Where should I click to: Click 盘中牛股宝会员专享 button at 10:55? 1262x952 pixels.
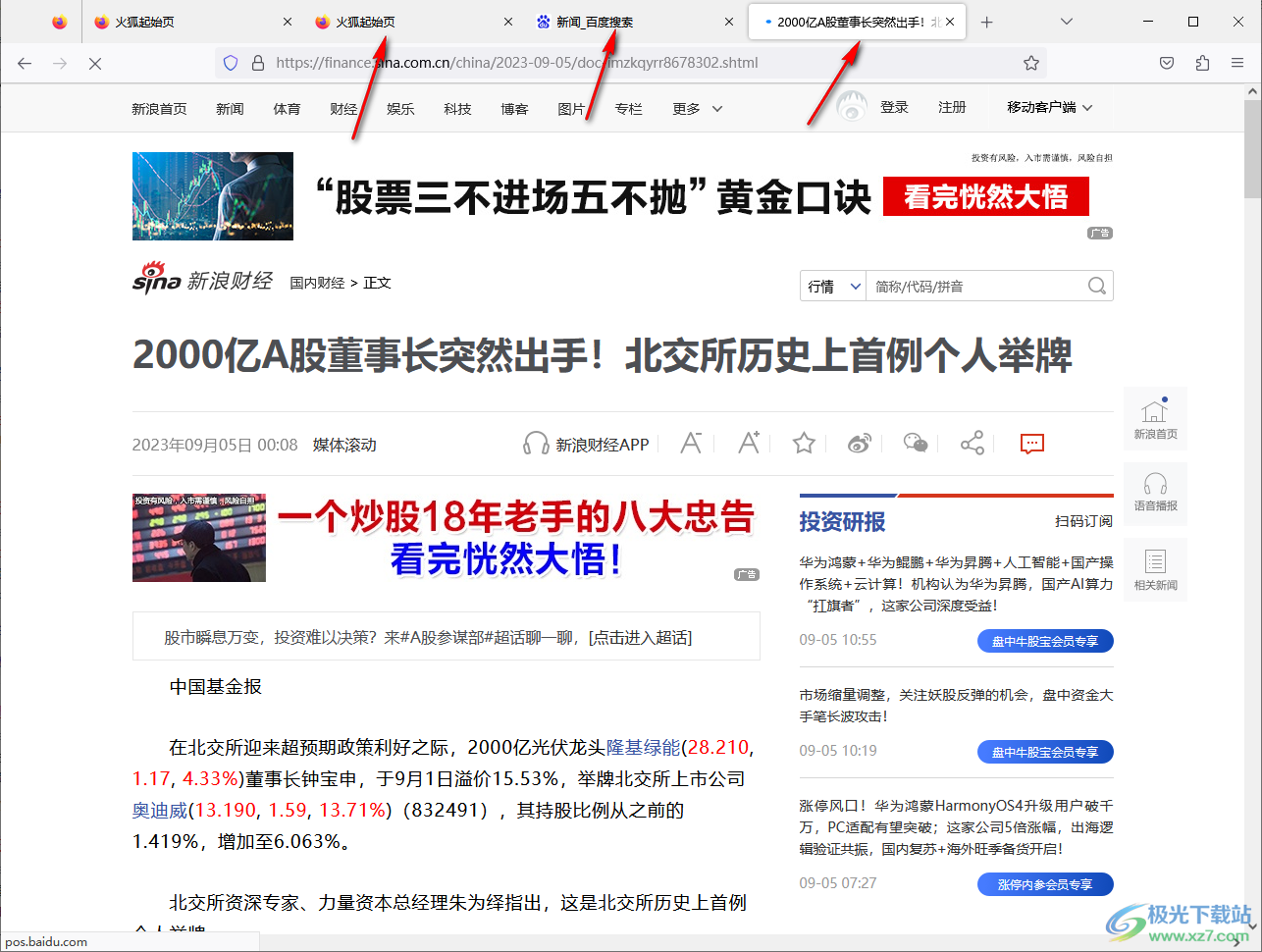coord(1045,641)
